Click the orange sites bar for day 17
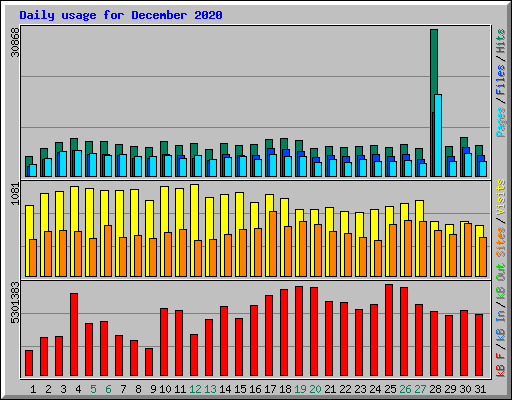The height and width of the screenshot is (400, 512). (273, 244)
